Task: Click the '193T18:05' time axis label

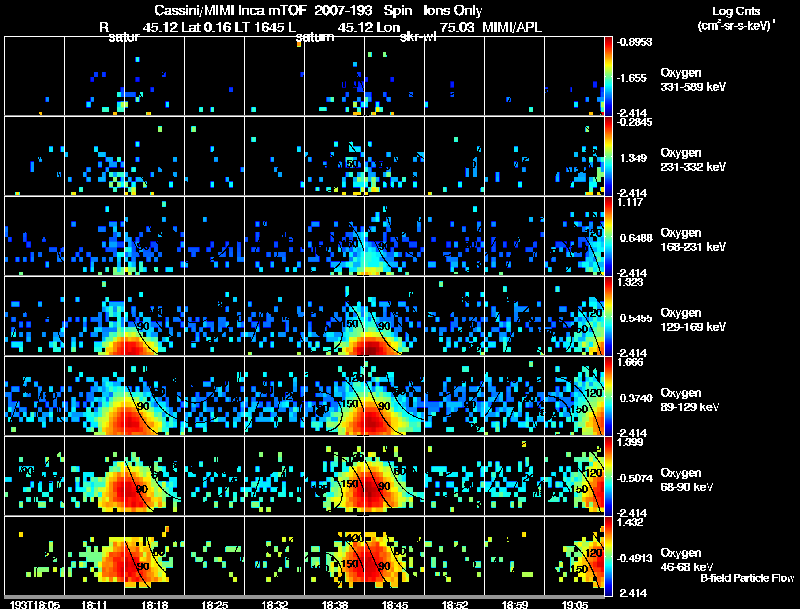Action: coord(35,605)
